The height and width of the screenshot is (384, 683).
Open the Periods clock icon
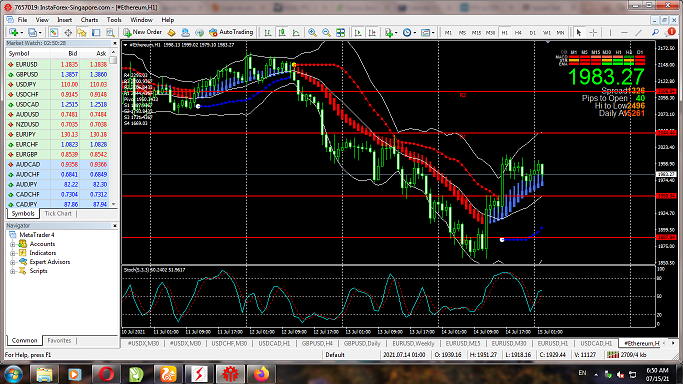[407, 33]
